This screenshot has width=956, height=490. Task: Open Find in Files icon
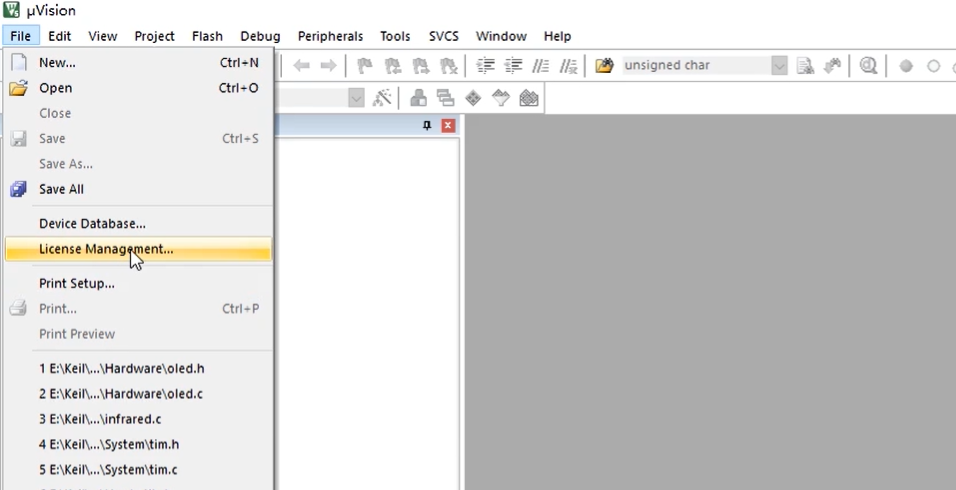604,65
